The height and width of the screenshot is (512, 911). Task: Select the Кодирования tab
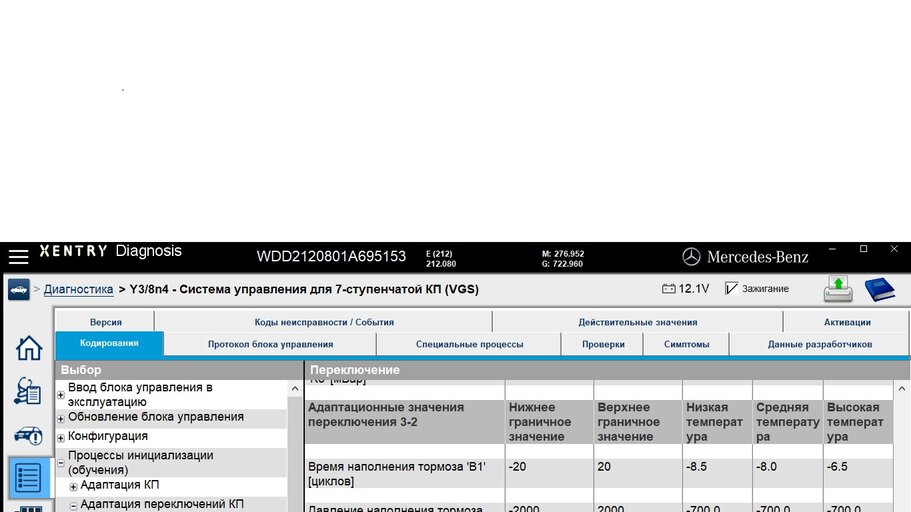(109, 343)
